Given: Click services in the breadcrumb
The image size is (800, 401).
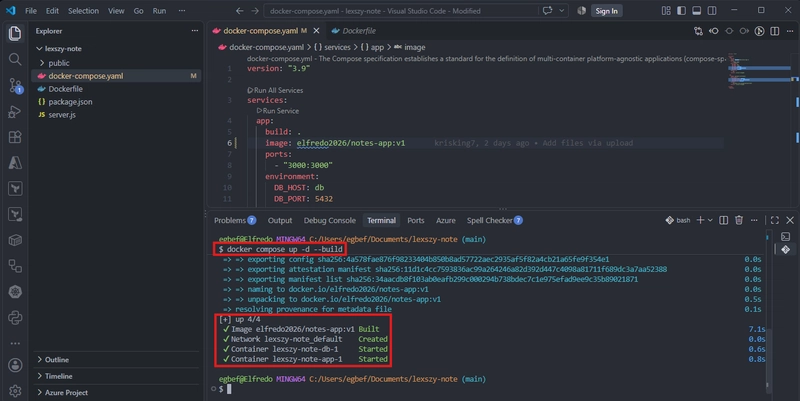Looking at the screenshot, I should (x=332, y=47).
